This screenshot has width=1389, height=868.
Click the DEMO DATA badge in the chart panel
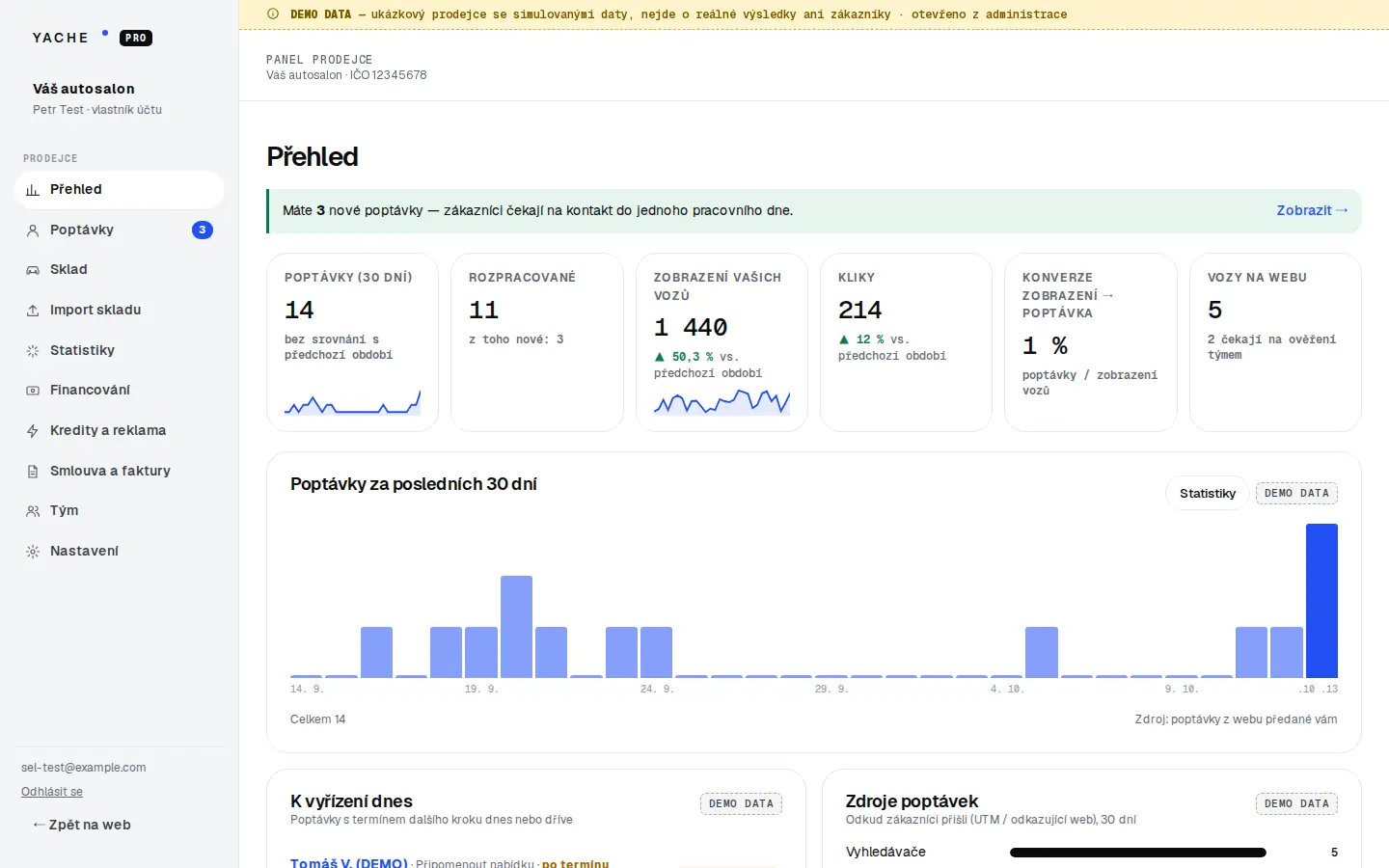click(x=1296, y=493)
